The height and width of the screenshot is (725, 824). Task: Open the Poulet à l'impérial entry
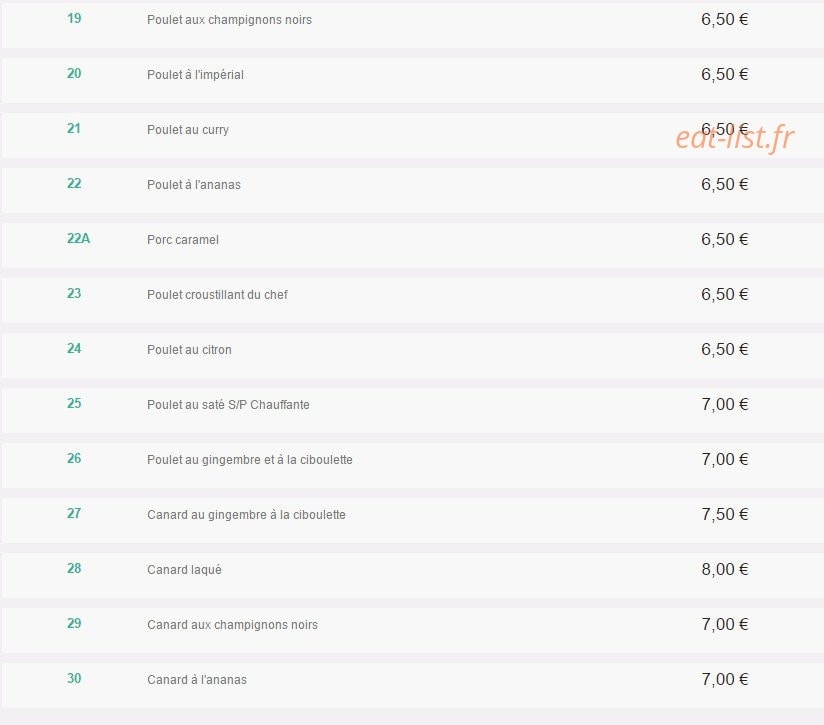(195, 75)
